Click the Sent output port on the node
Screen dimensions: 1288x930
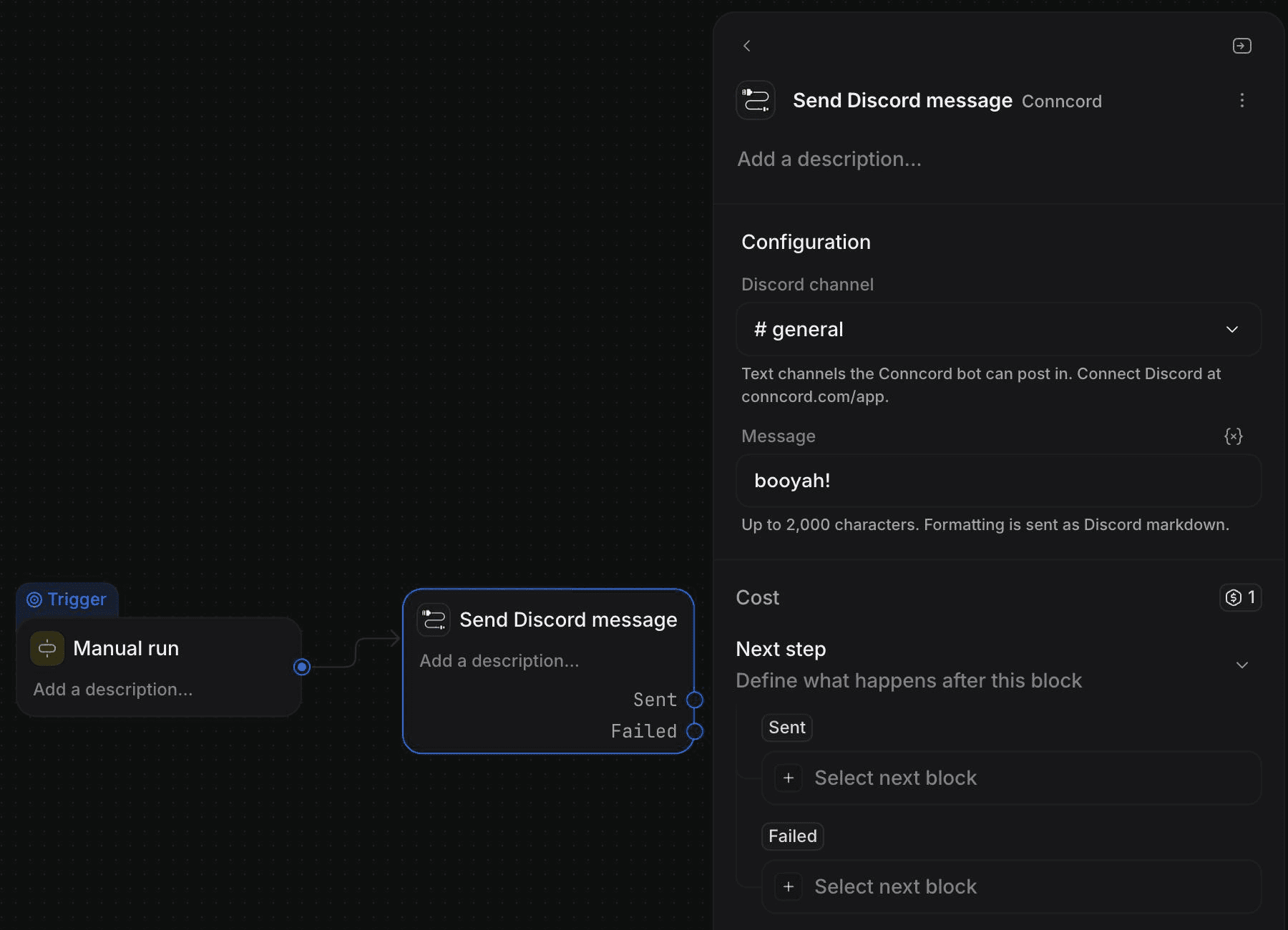[695, 700]
